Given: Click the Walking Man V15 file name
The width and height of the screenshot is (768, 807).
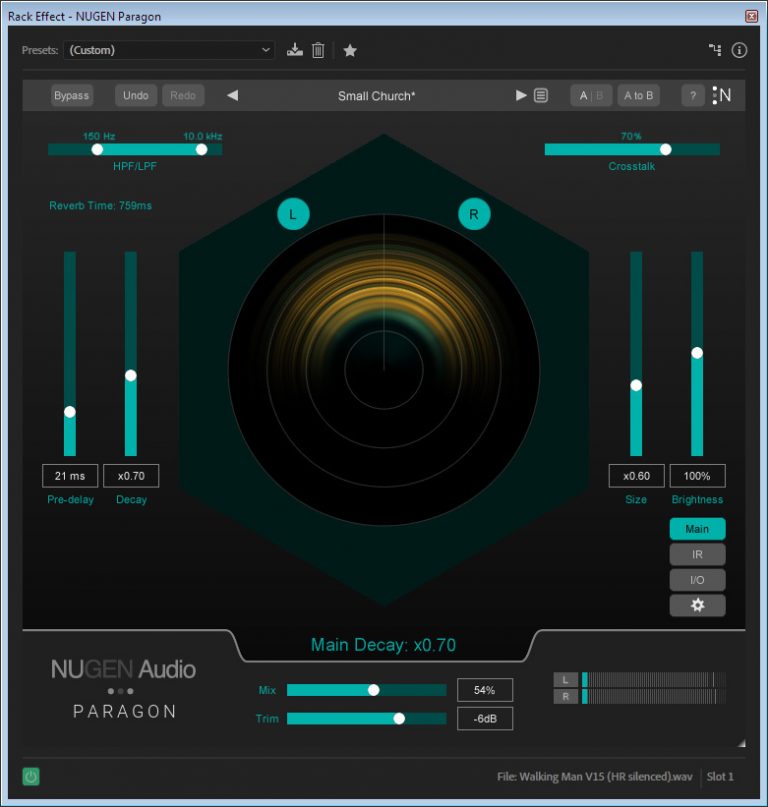Looking at the screenshot, I should point(595,777).
